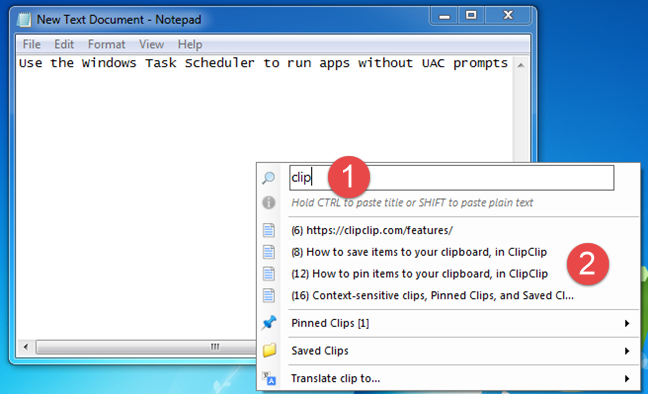Close the Notepad window
648x394 pixels.
coord(508,16)
